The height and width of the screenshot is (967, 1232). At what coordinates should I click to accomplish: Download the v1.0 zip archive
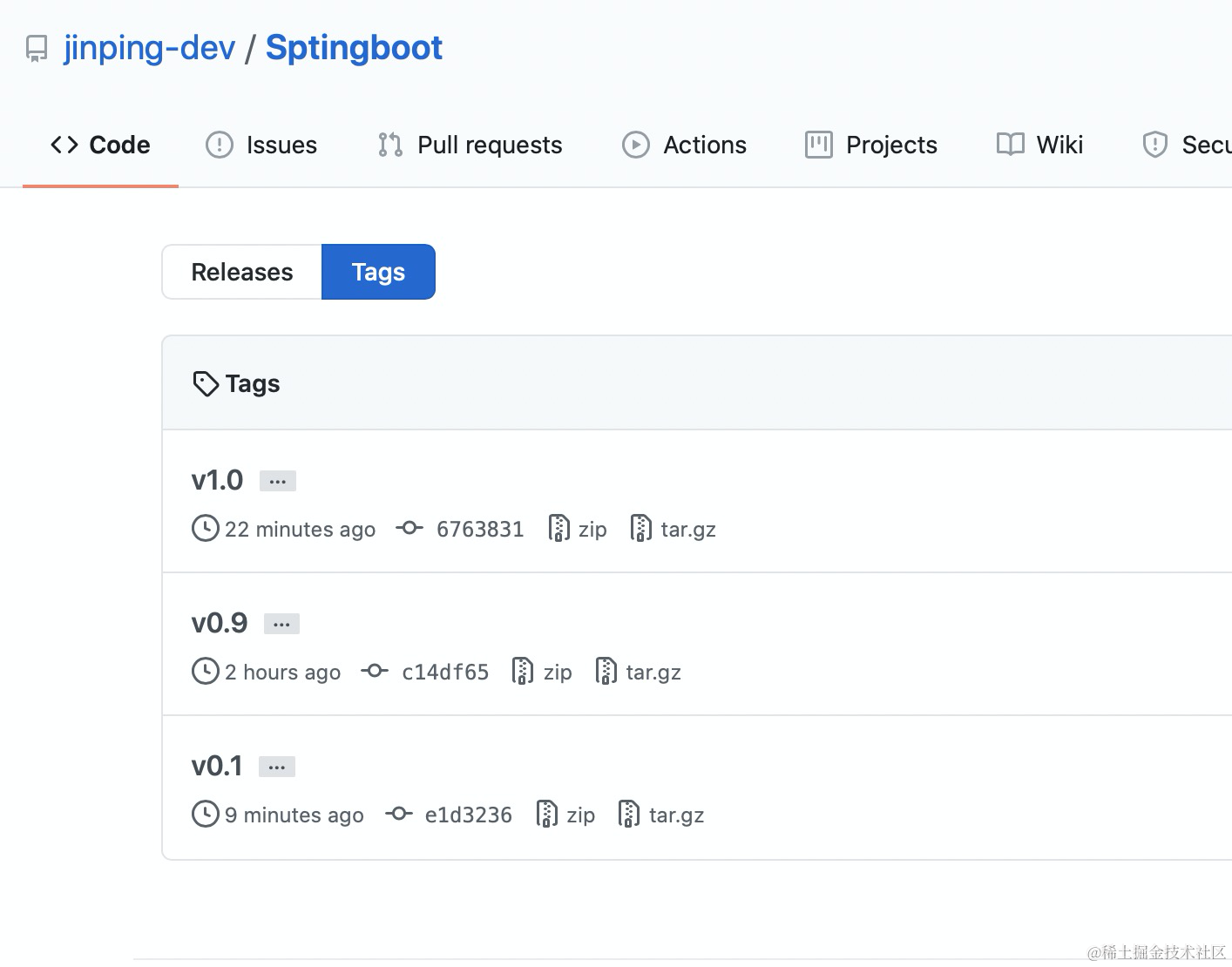pos(592,530)
